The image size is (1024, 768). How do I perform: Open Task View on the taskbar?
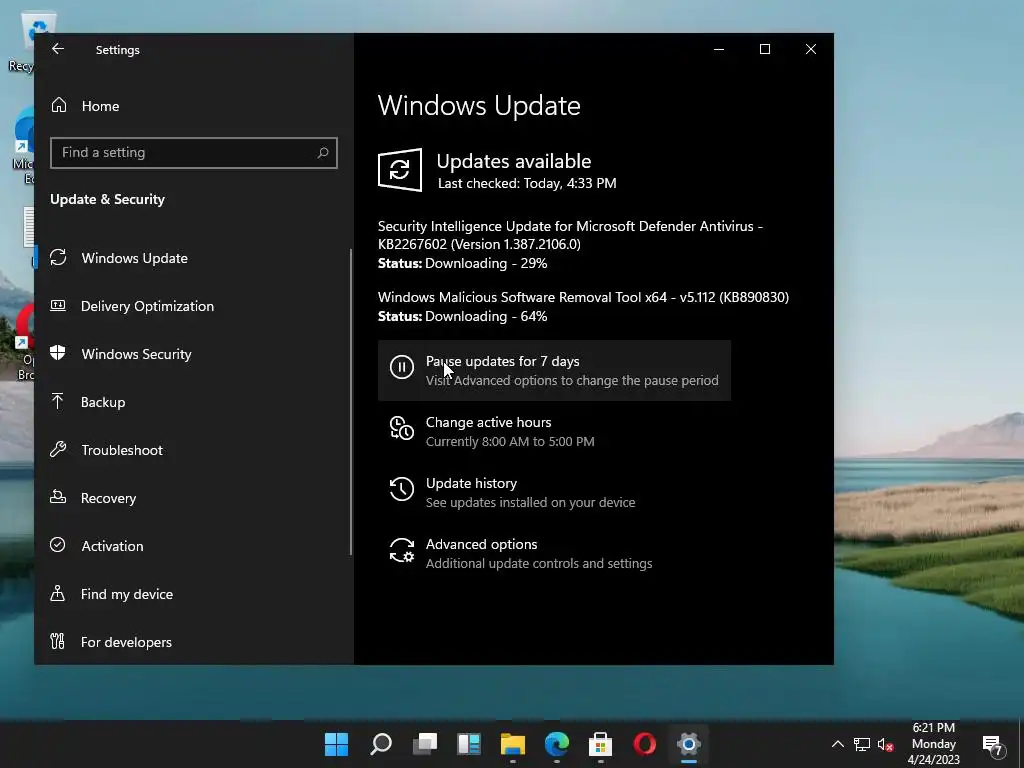(425, 744)
